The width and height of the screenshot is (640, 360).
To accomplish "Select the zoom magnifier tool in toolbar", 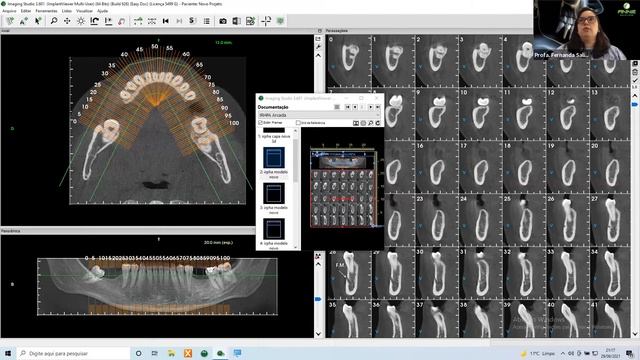I will coord(53,21).
